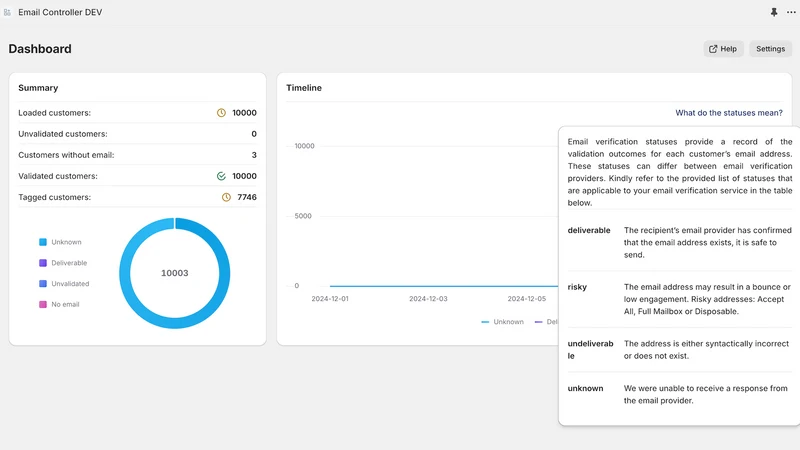Click the Validated customers value 10000
This screenshot has width=800, height=450.
(x=244, y=176)
